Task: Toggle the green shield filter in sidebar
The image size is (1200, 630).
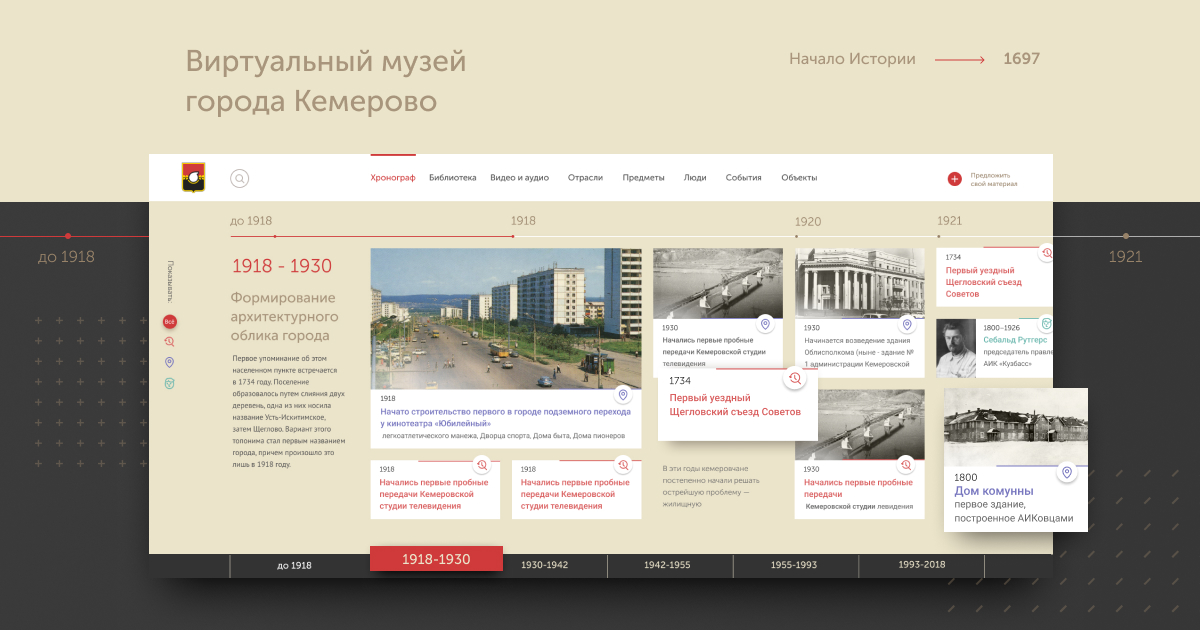Action: 170,384
